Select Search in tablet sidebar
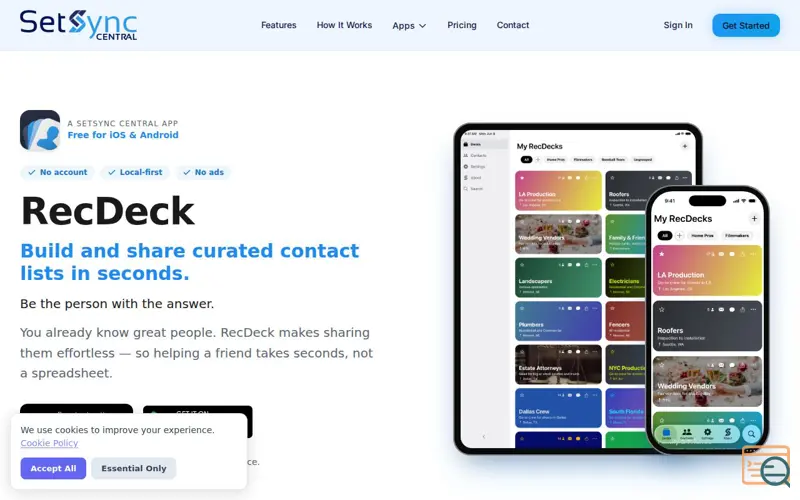Viewport: 800px width, 500px height. click(x=473, y=189)
